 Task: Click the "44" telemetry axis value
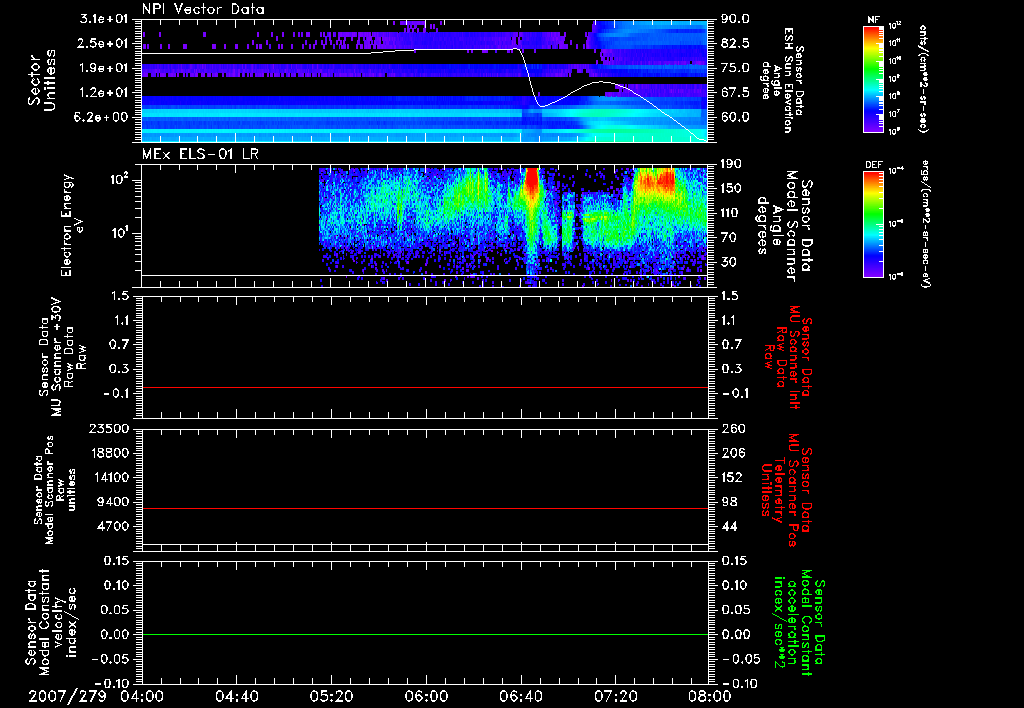coord(729,526)
